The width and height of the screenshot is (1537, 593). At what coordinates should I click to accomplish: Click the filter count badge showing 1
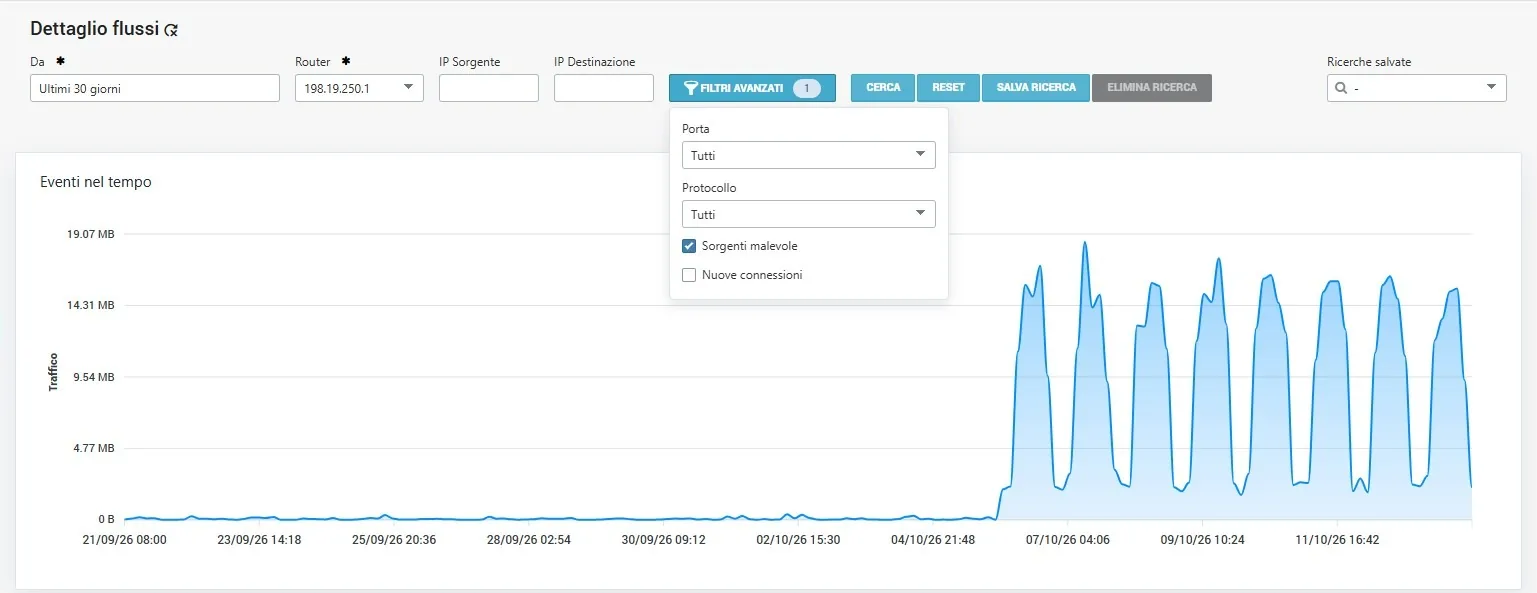(807, 88)
